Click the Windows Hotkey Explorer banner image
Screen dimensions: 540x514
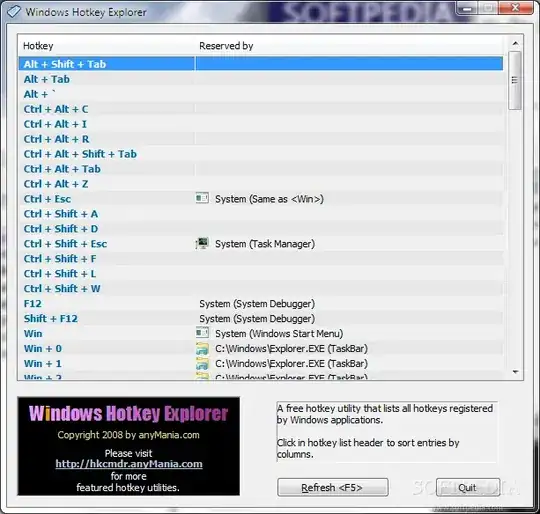[x=129, y=446]
